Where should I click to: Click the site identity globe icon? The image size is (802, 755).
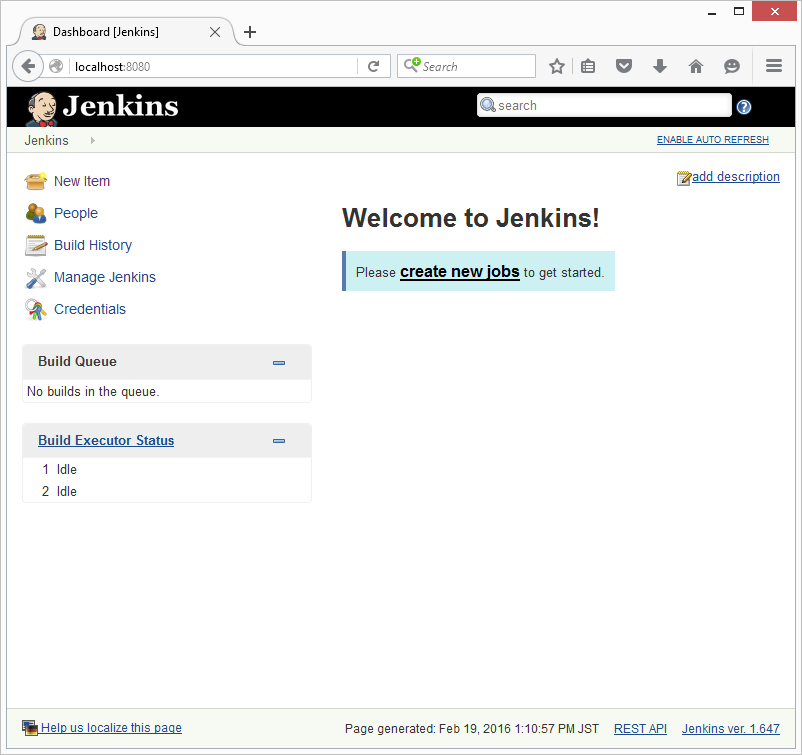point(56,66)
